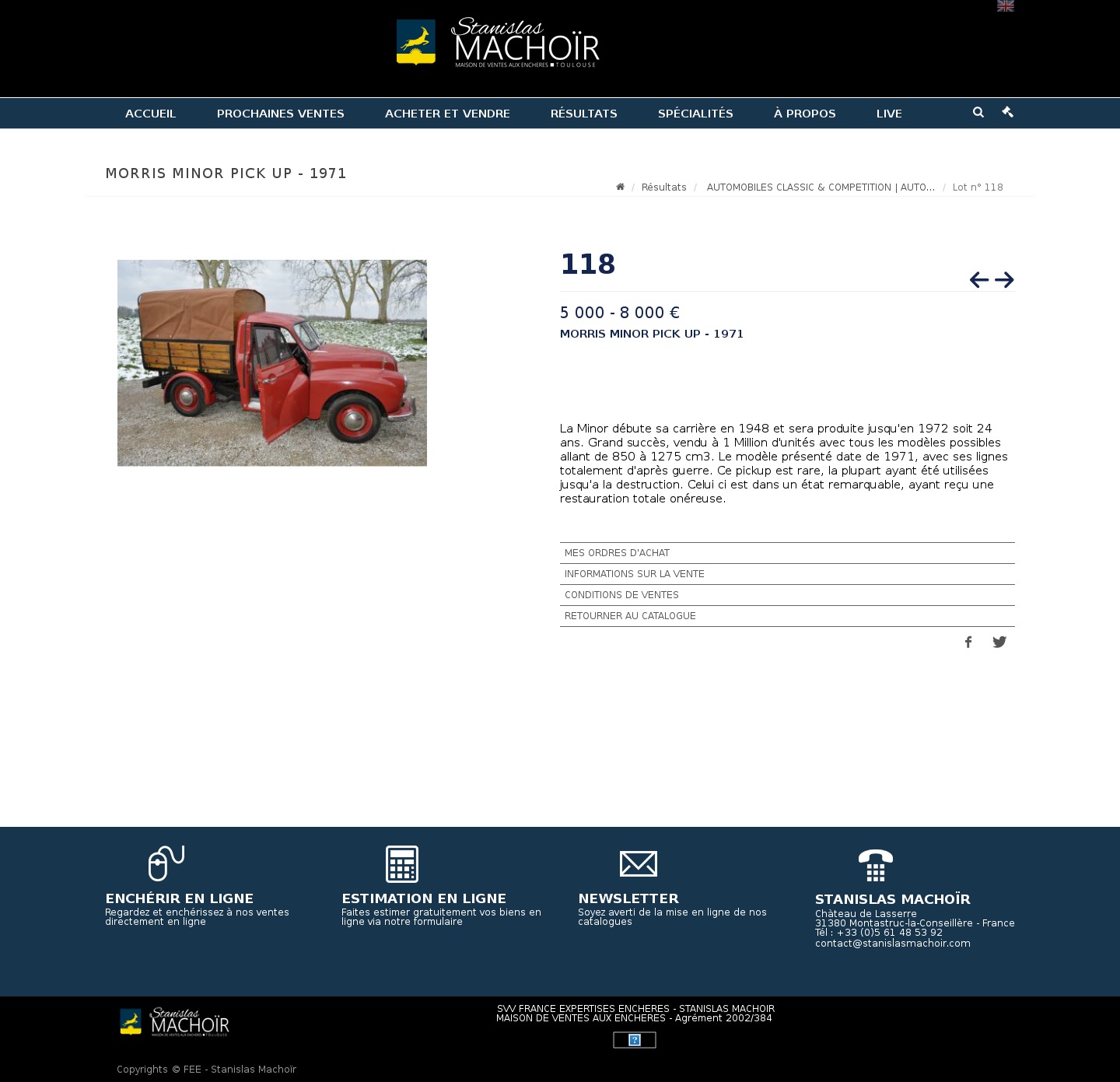Click the telephone icon above Stanislas Machoïr

[876, 865]
